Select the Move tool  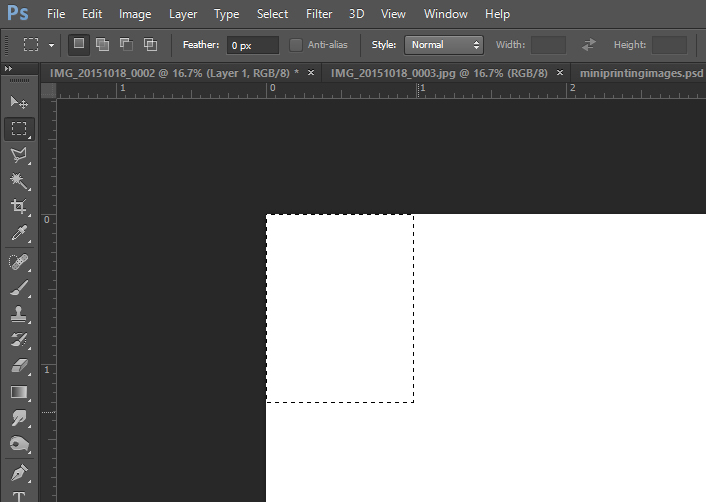point(19,102)
